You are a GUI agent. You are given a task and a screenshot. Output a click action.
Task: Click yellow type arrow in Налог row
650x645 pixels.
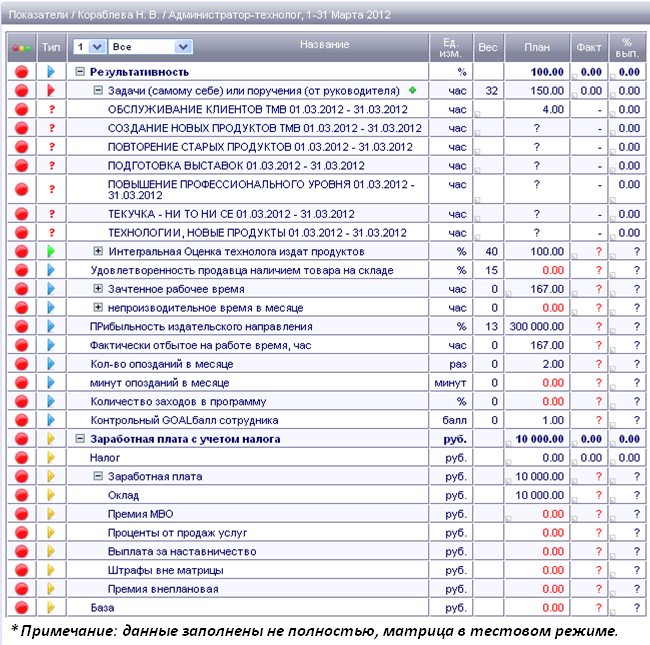pyautogui.click(x=51, y=458)
